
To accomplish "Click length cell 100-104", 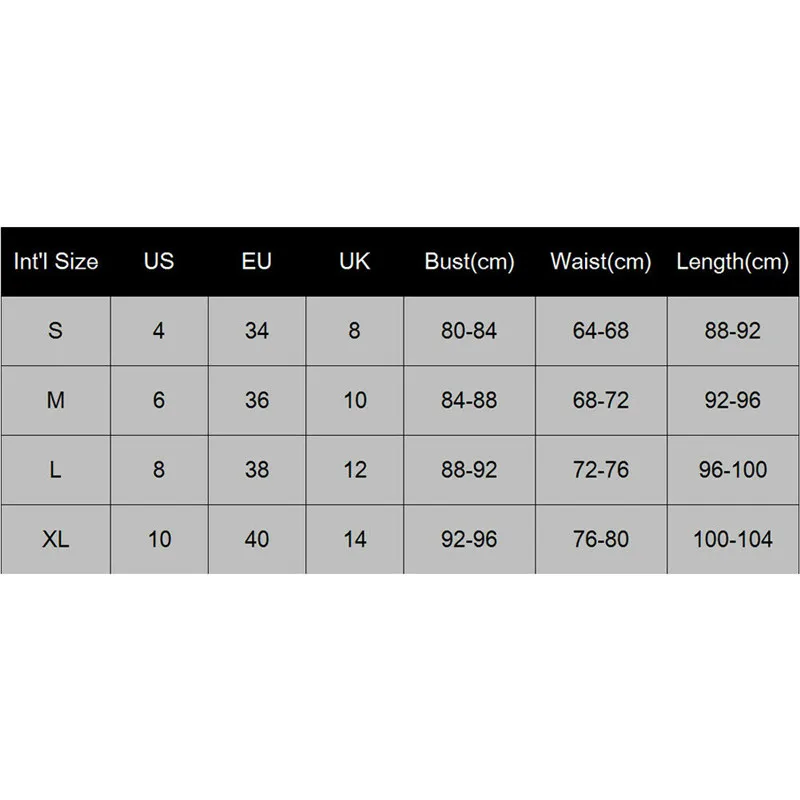I will (x=733, y=539).
